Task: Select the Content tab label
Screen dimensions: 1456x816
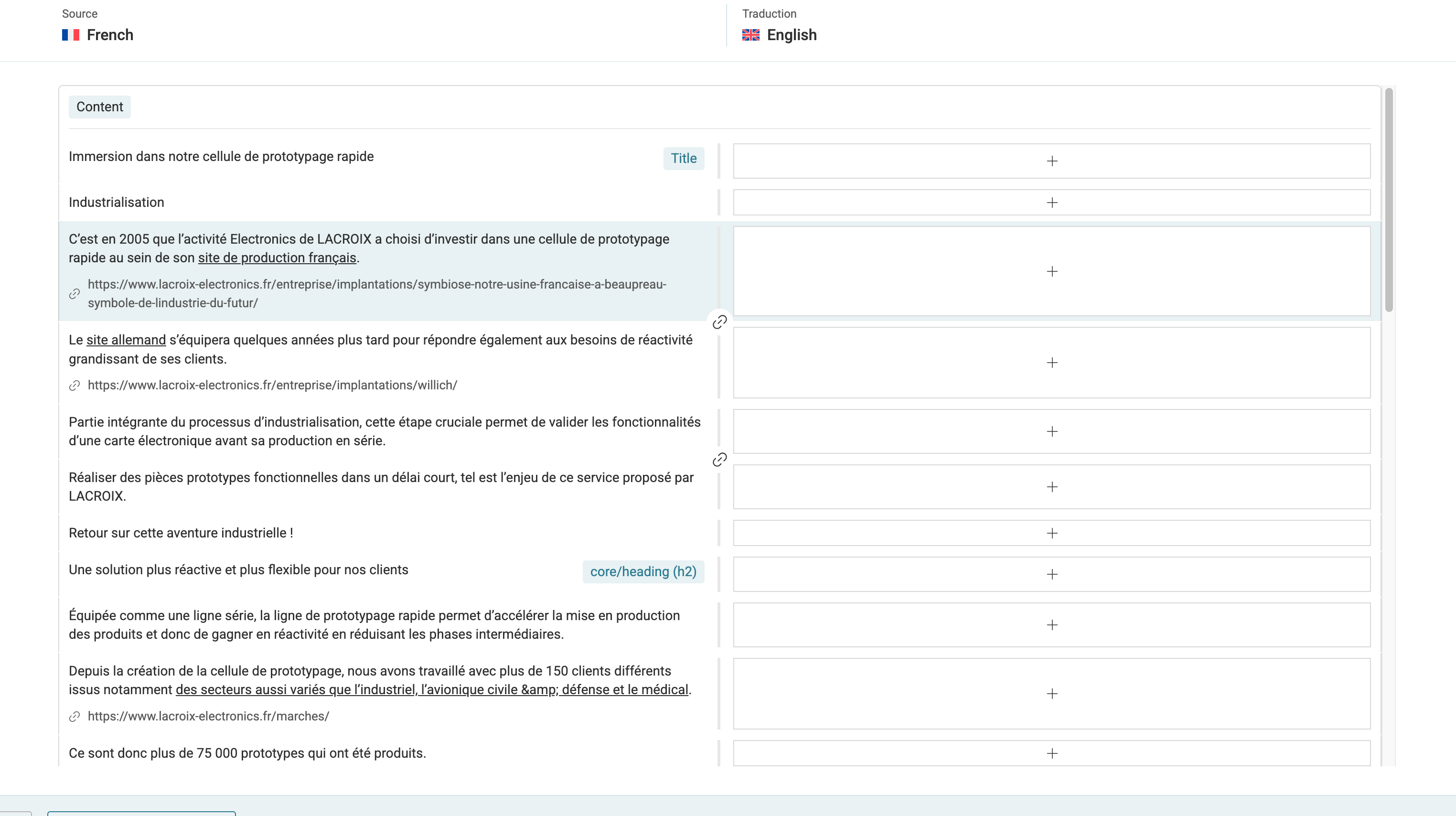Action: click(x=99, y=107)
